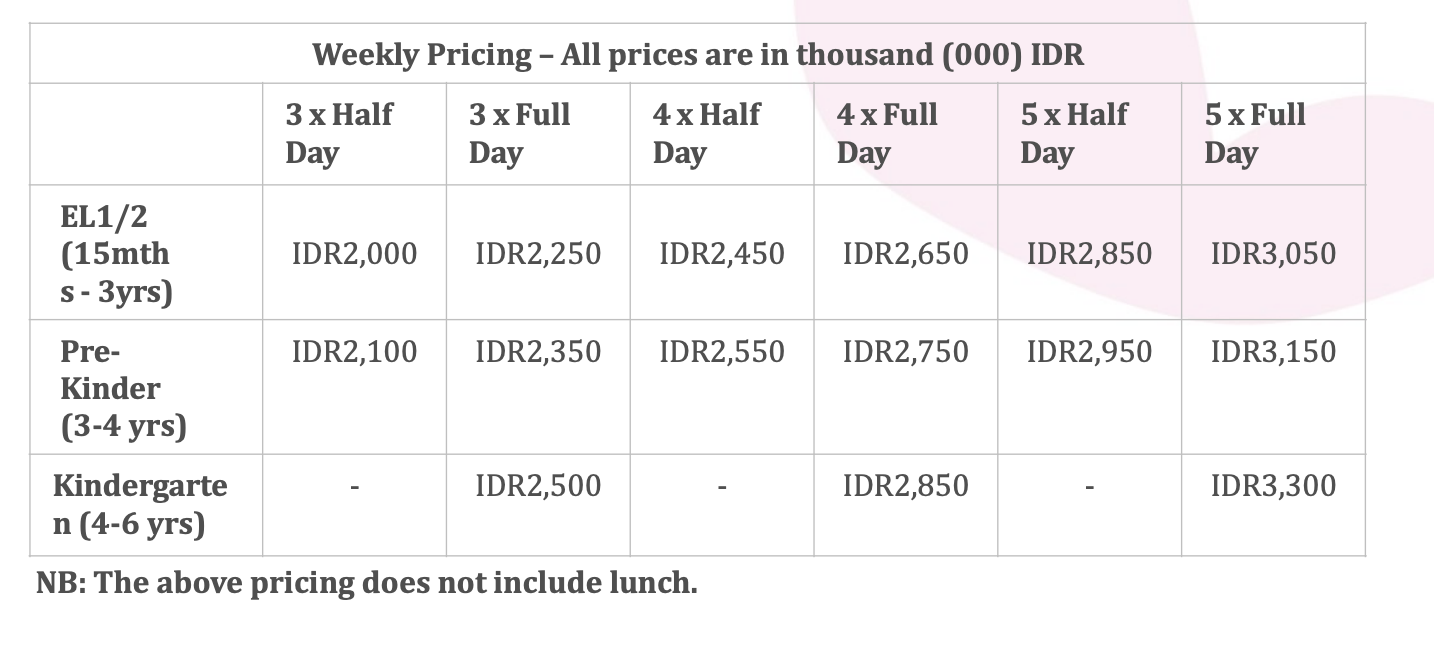The image size is (1434, 654).
Task: Click Kindergarten's dash under 4 x Half Day
Action: coord(722,488)
